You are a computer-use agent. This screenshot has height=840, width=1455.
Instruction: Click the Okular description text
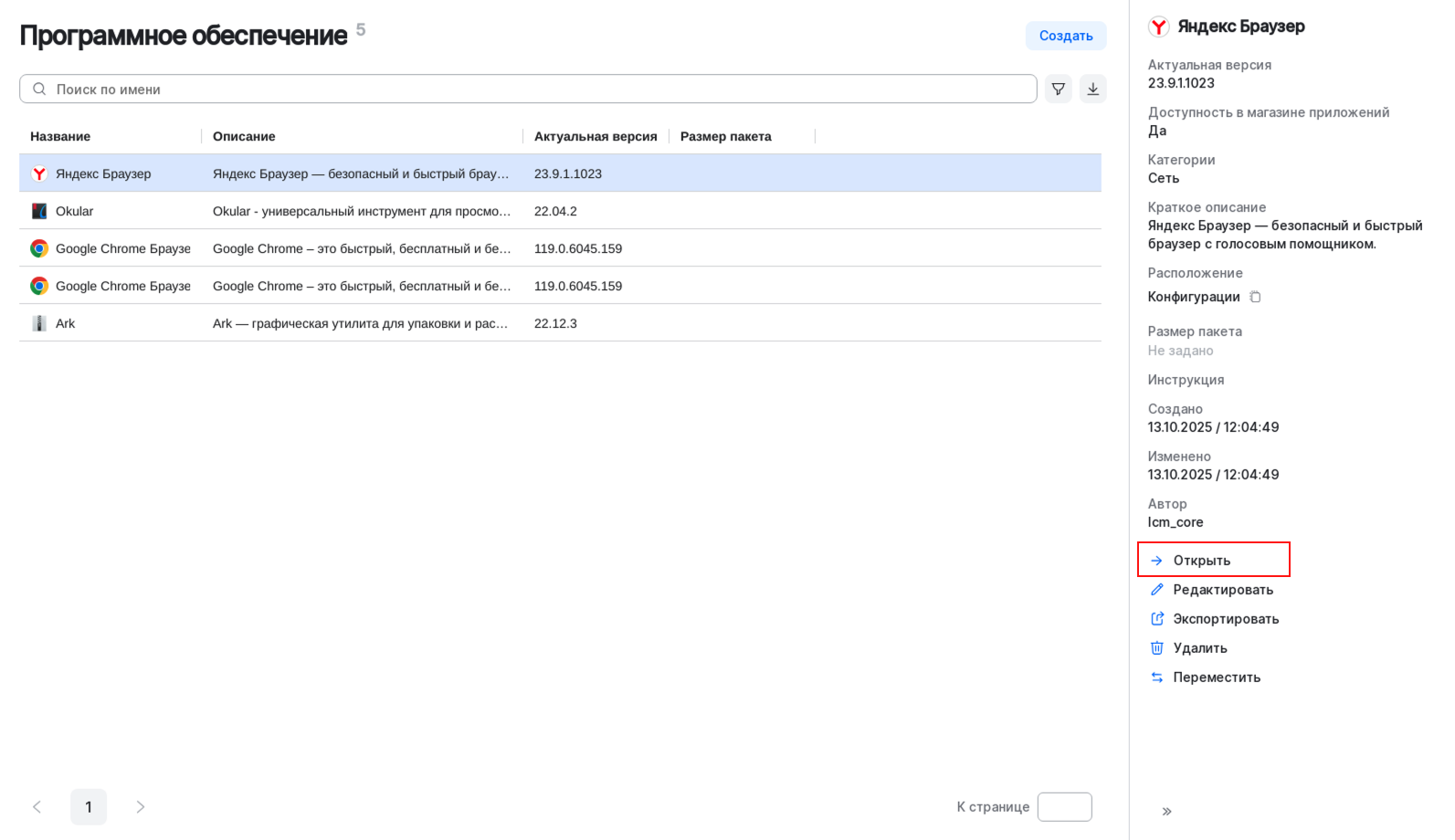click(x=362, y=211)
